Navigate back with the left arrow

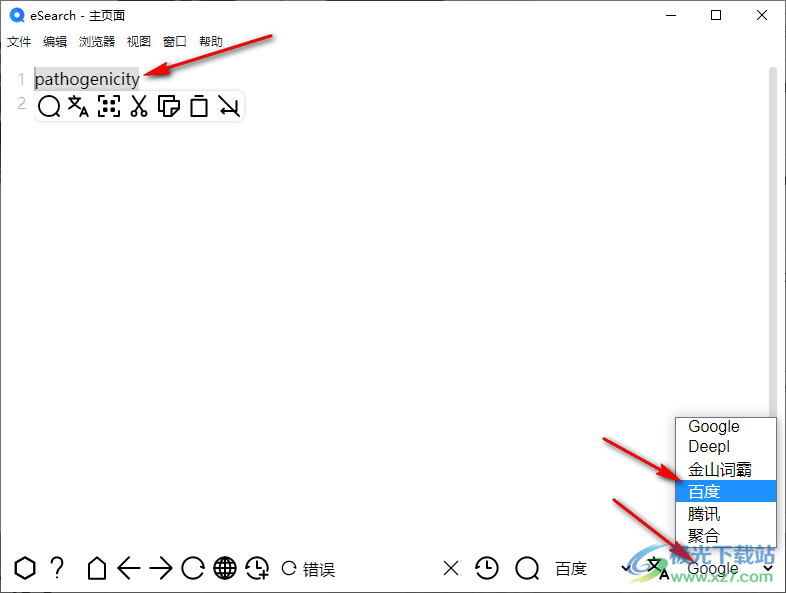click(129, 568)
